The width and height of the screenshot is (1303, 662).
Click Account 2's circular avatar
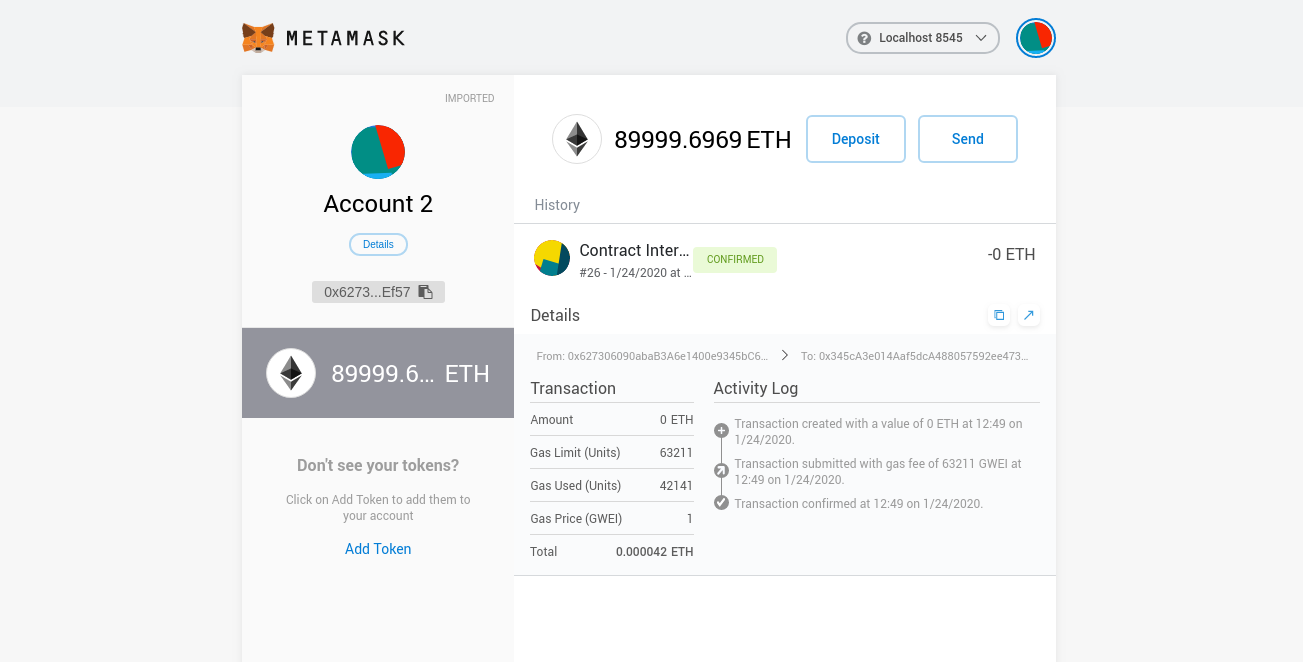[x=378, y=152]
